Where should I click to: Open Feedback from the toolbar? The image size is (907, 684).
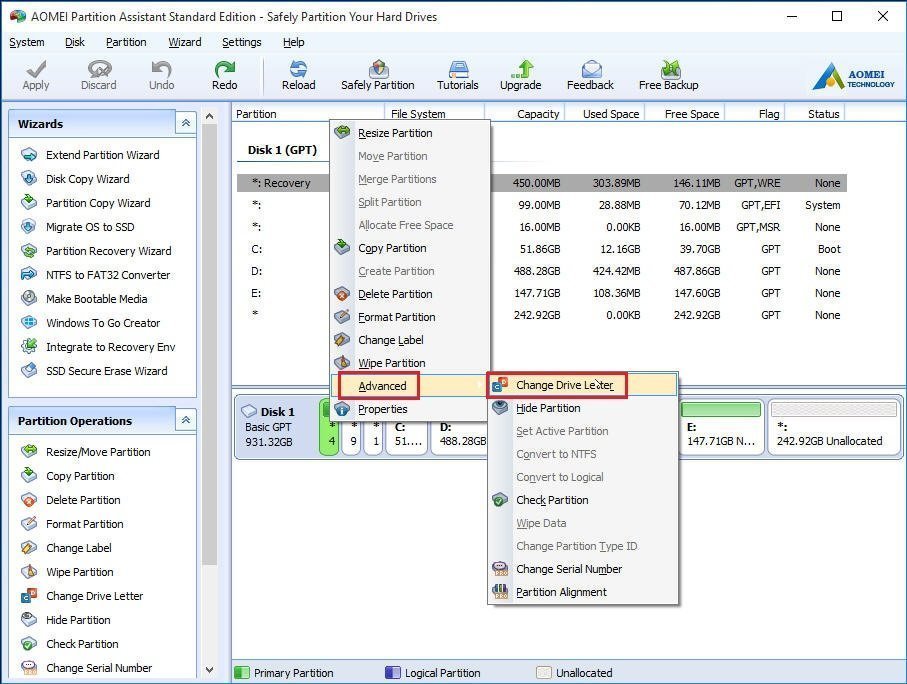click(590, 76)
